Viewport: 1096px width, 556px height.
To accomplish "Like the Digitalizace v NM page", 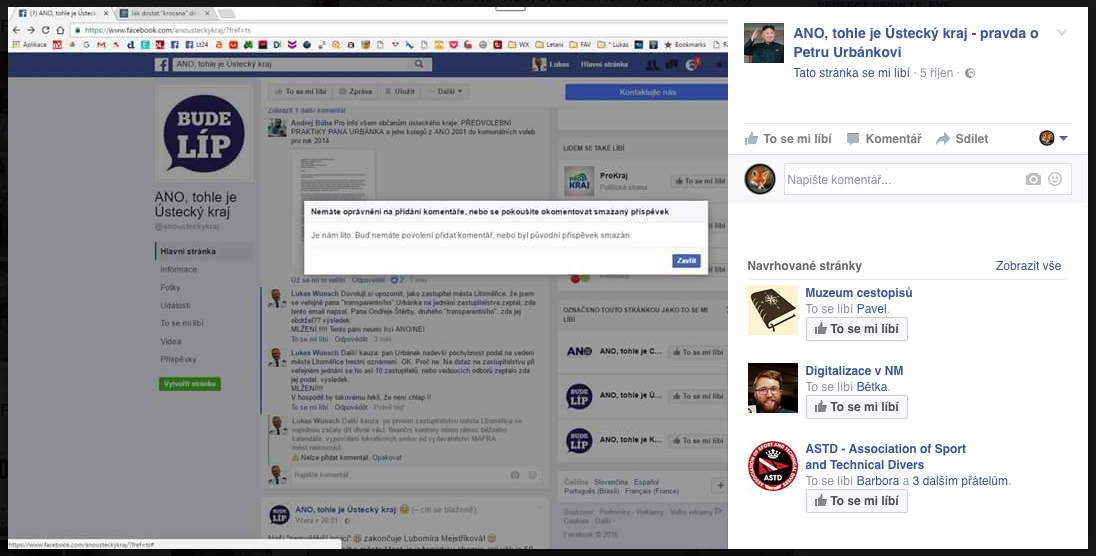I will tap(857, 407).
